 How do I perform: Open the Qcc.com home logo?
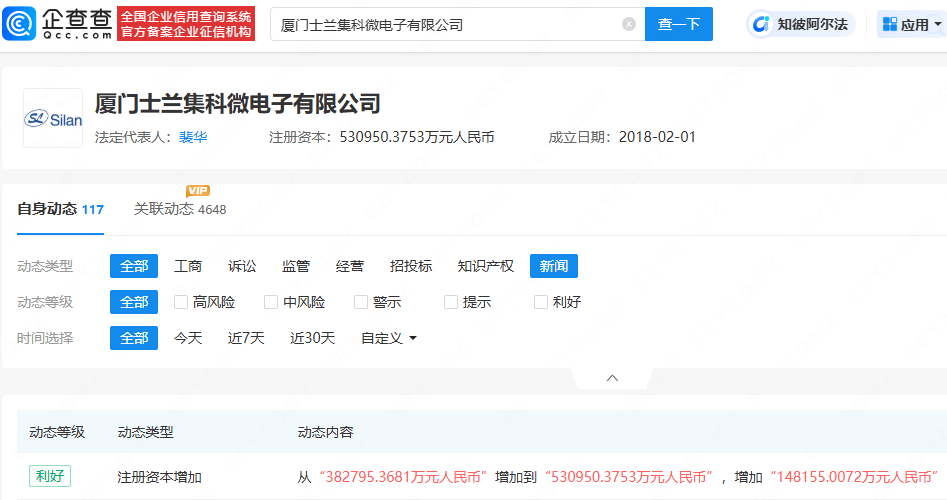click(x=57, y=24)
